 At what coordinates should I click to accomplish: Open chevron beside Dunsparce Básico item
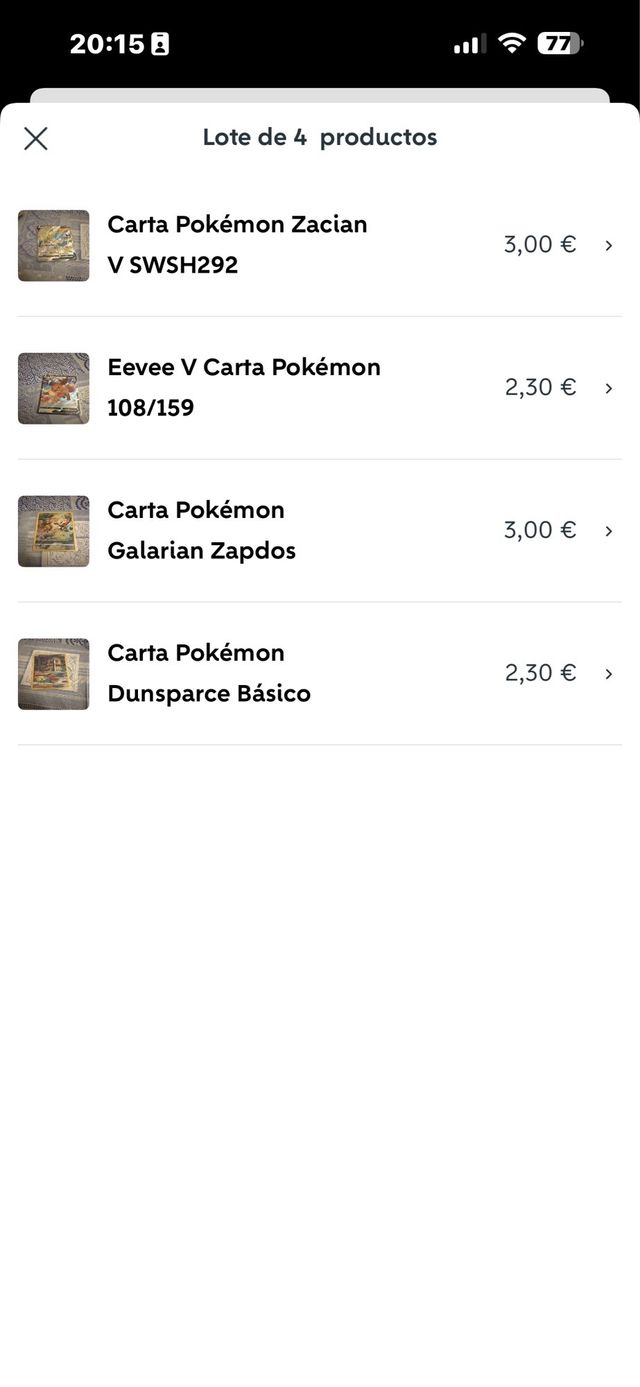click(x=608, y=674)
